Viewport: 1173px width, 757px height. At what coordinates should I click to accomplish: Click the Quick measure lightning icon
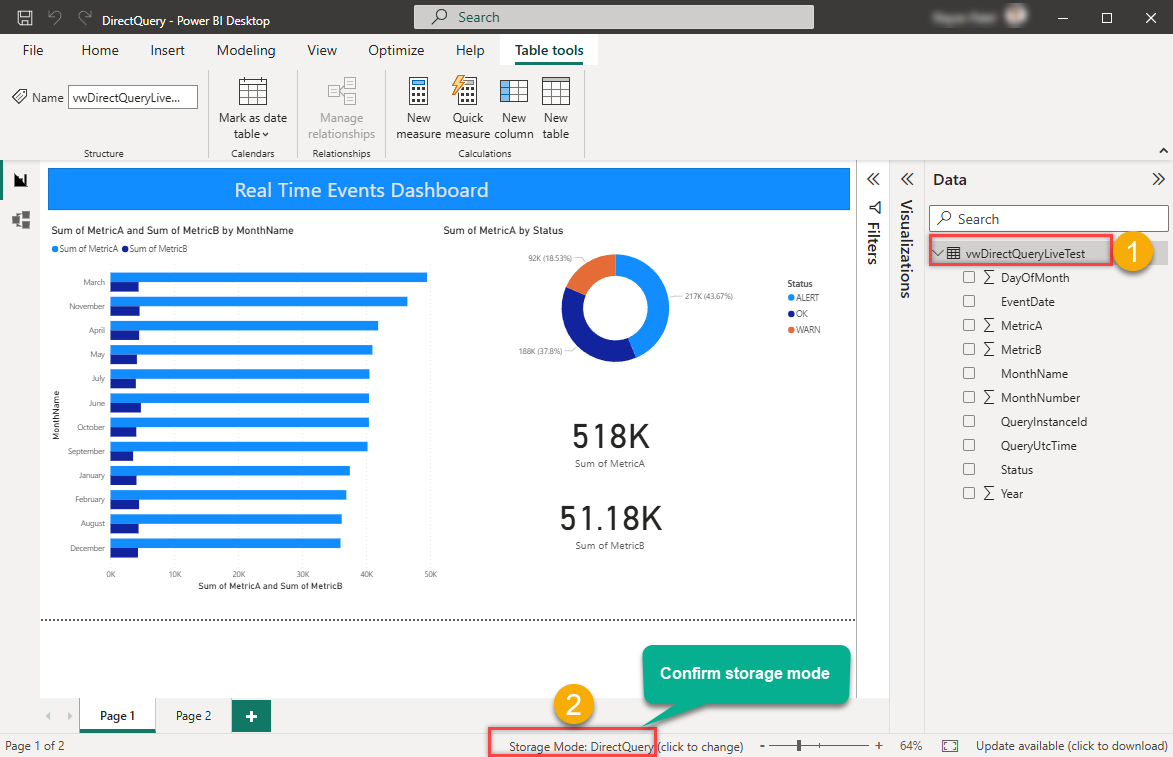[x=467, y=92]
